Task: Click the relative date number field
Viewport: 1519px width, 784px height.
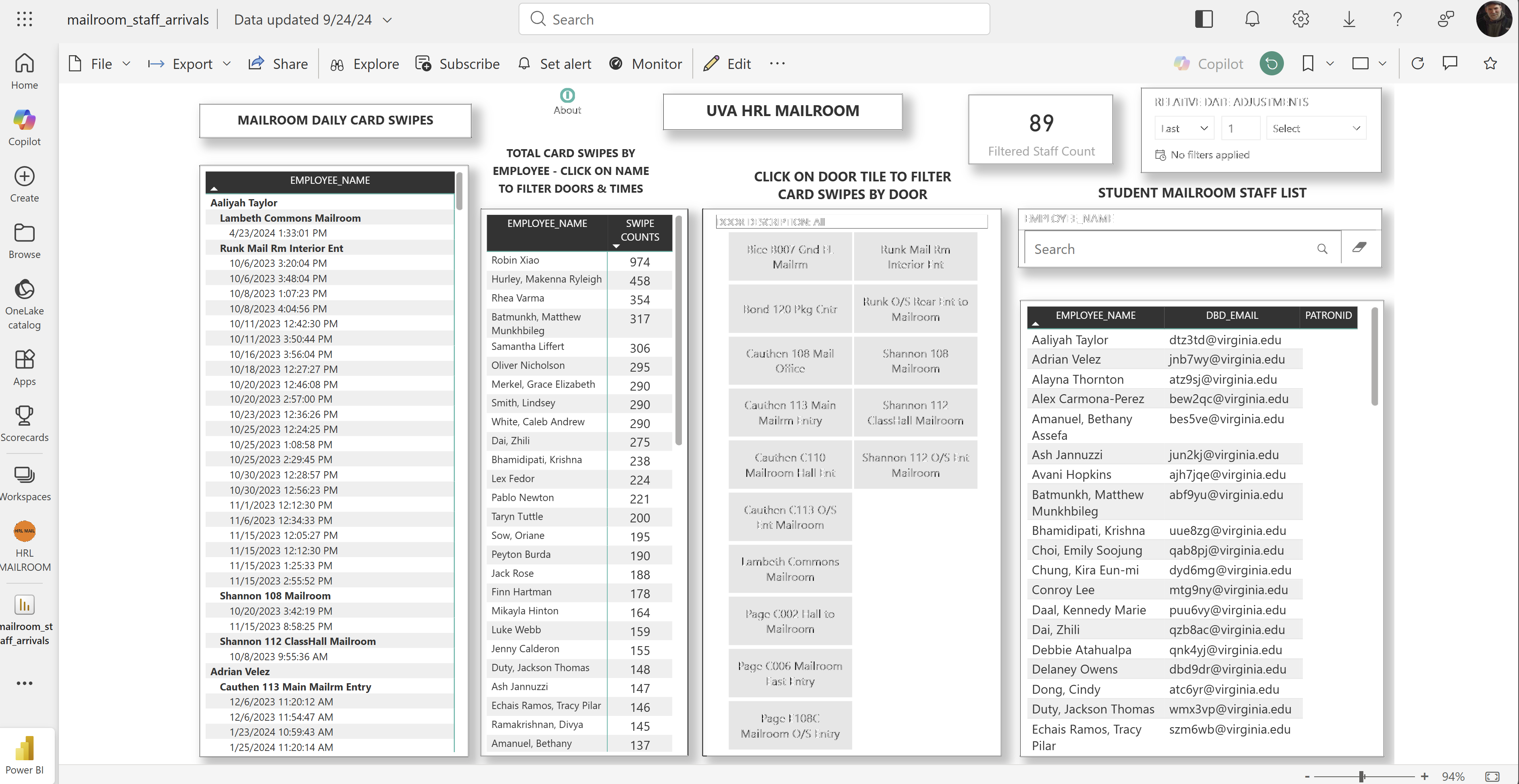Action: coord(1240,128)
